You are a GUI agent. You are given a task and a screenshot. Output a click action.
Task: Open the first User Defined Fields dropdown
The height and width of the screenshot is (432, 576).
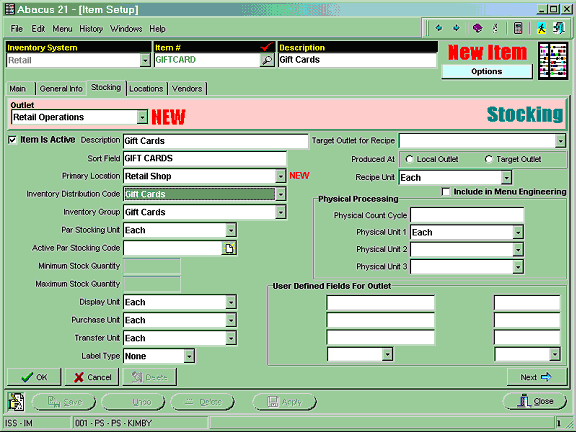tap(387, 354)
